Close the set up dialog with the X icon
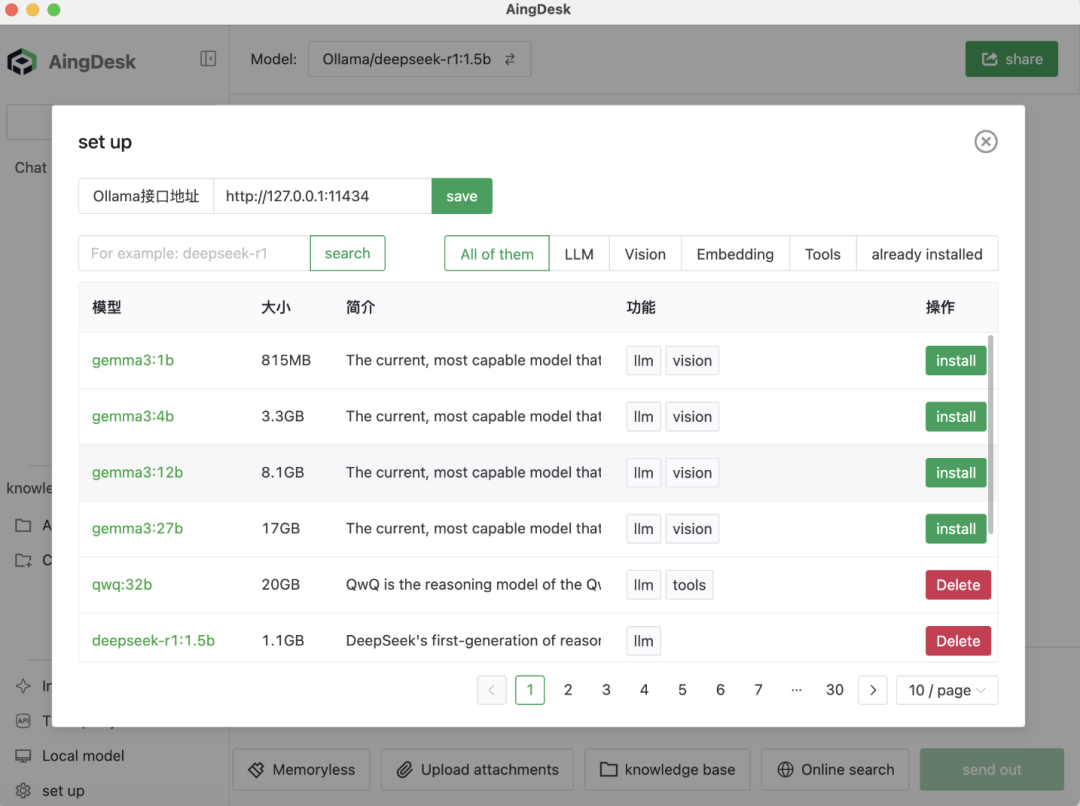1080x806 pixels. click(986, 142)
